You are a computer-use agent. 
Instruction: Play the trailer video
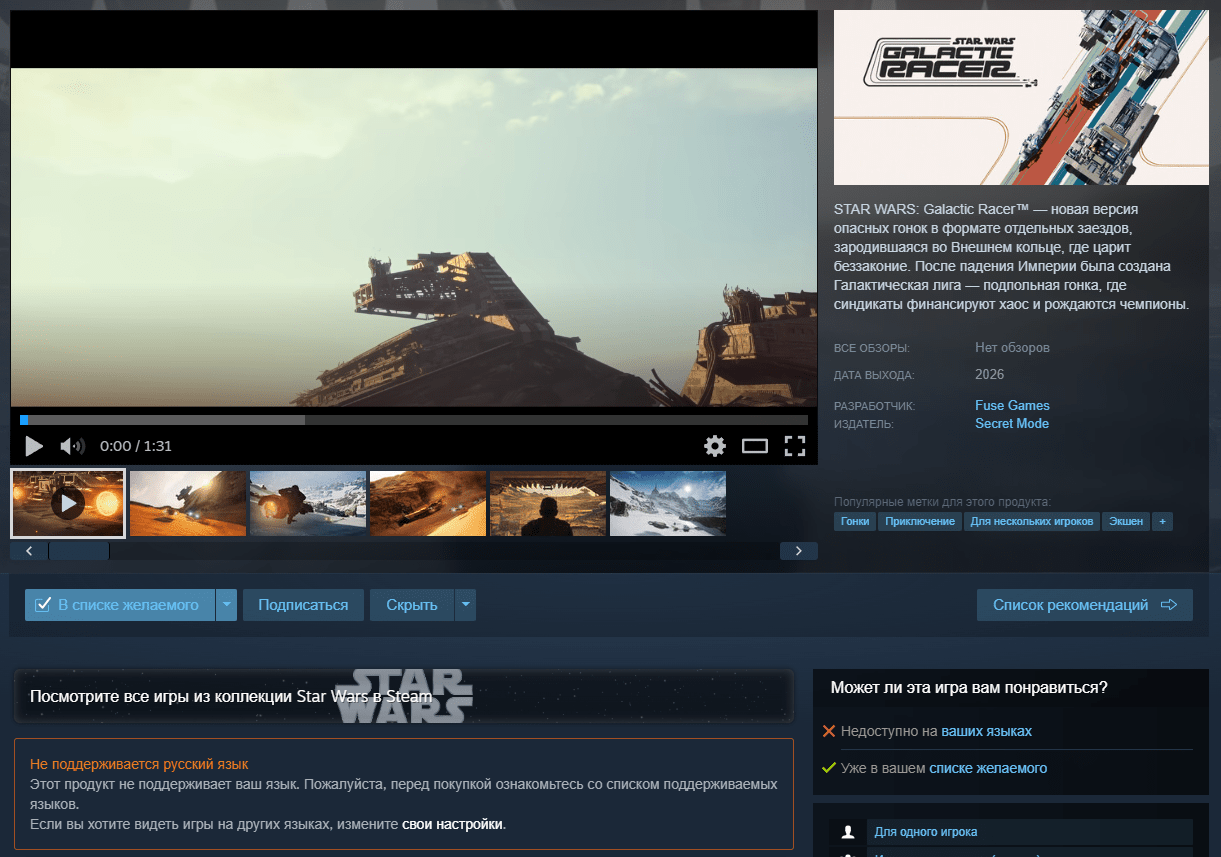click(34, 446)
